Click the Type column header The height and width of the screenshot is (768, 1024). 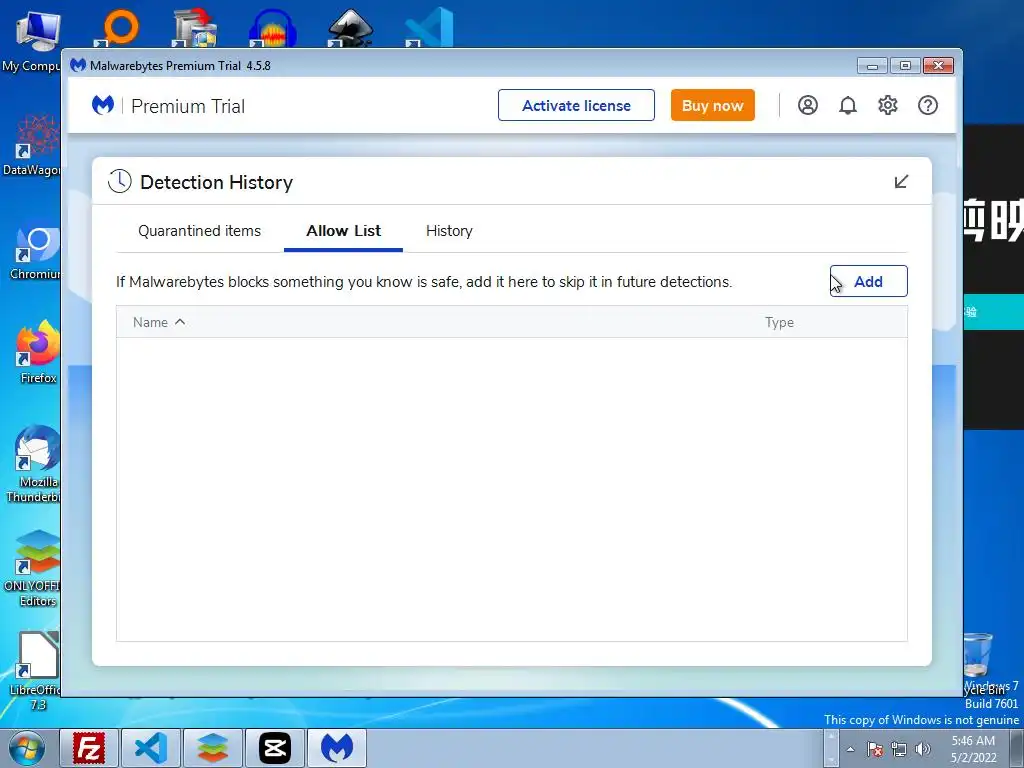pyautogui.click(x=779, y=322)
